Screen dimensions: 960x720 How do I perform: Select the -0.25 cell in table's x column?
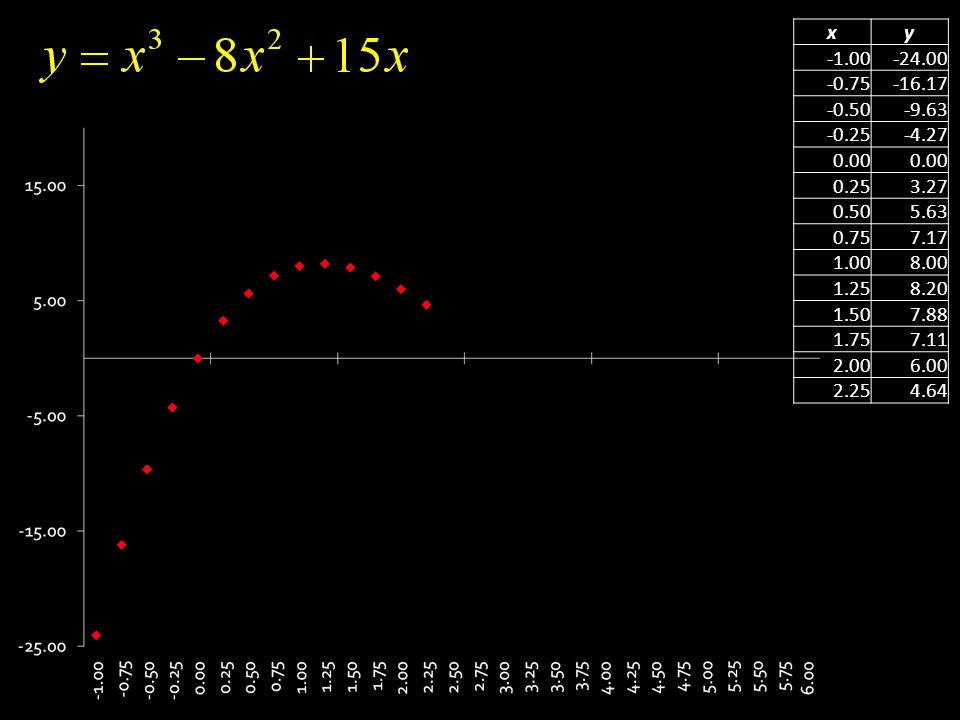click(x=832, y=135)
